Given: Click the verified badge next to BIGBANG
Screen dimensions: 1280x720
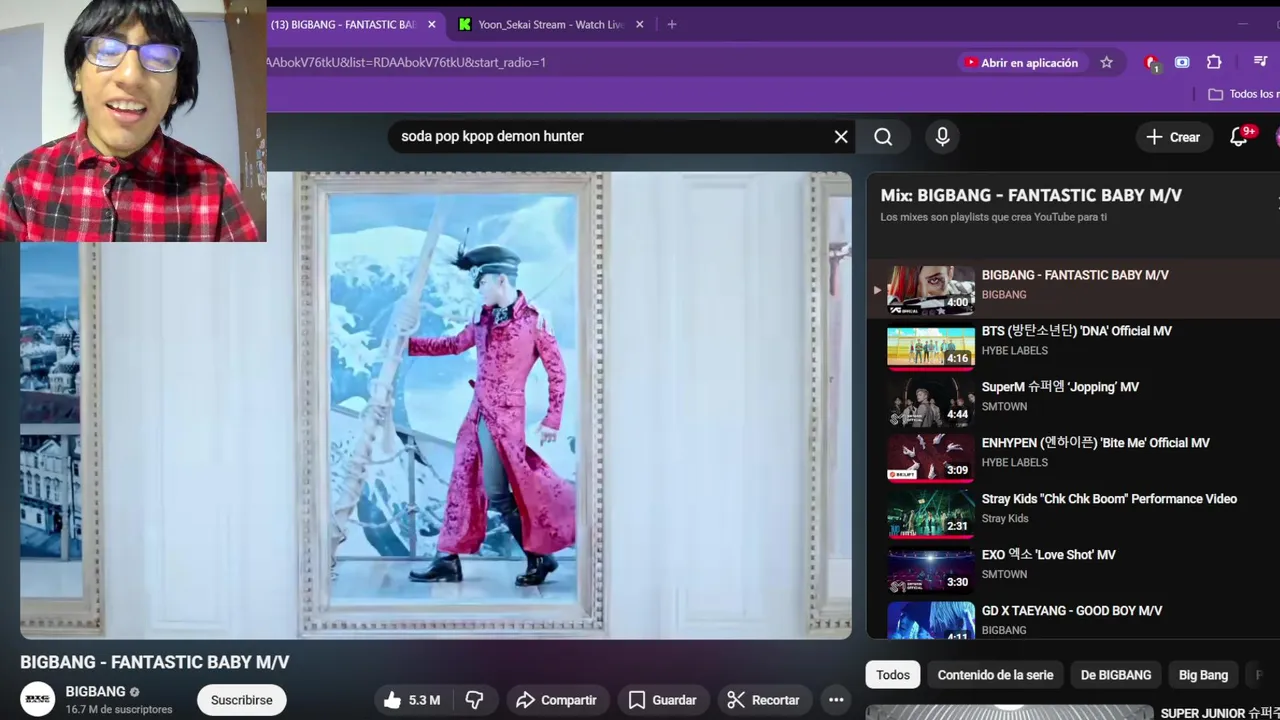Looking at the screenshot, I should 134,692.
